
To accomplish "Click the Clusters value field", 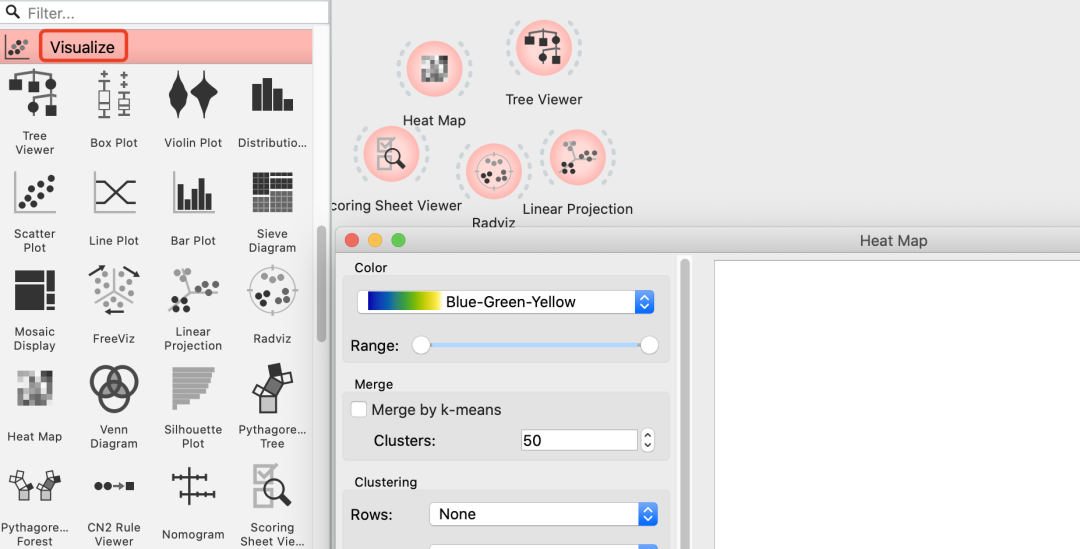I will coord(579,440).
